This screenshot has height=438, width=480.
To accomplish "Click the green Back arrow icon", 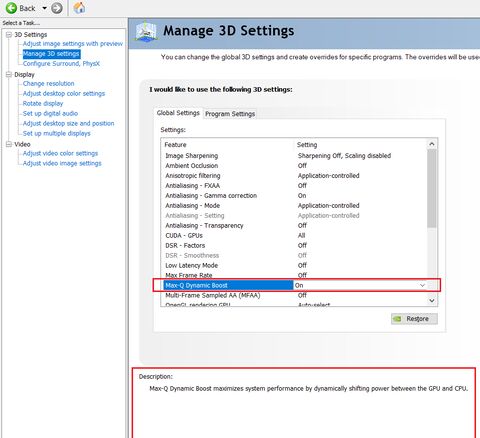I will pyautogui.click(x=11, y=8).
